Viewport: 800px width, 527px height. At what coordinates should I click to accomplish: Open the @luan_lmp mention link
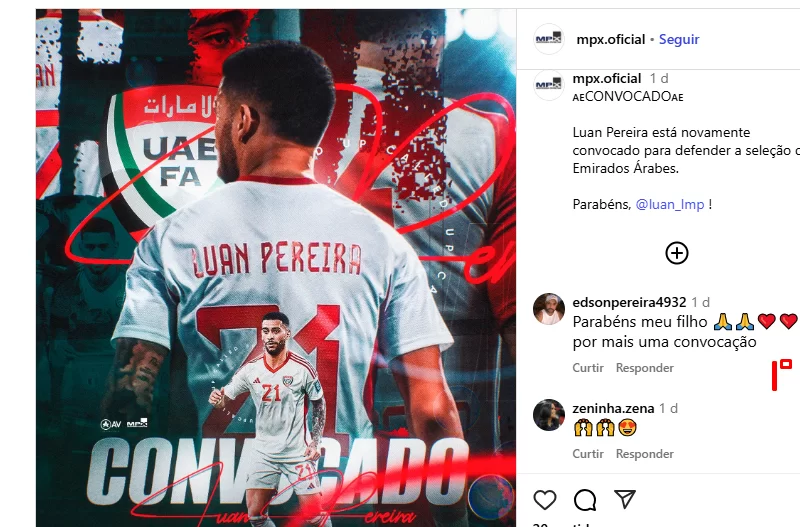point(669,205)
